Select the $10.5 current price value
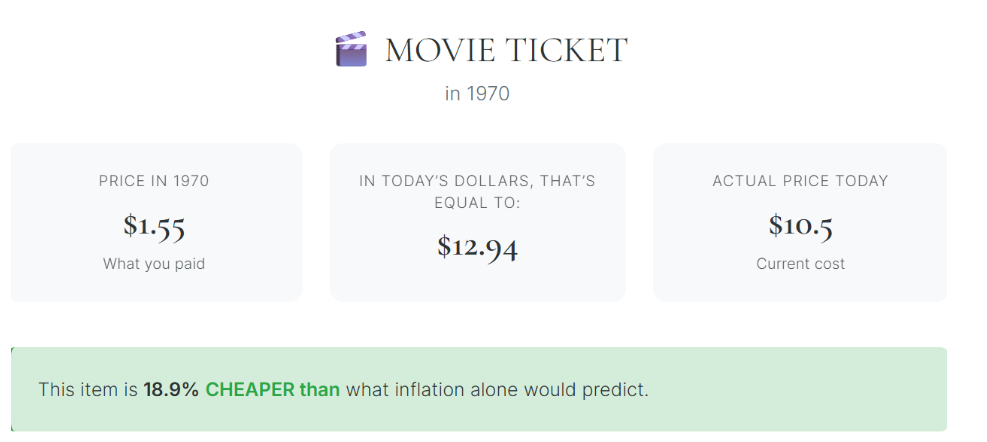Screen dimensions: 987x442 (x=800, y=225)
